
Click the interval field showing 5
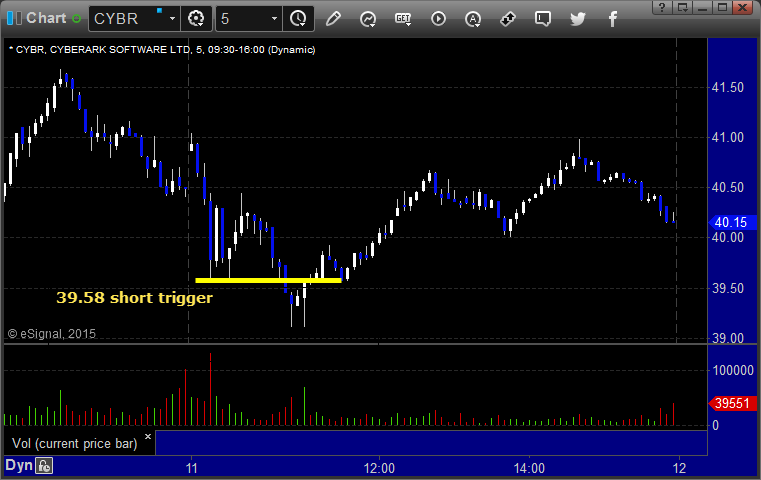(x=243, y=18)
